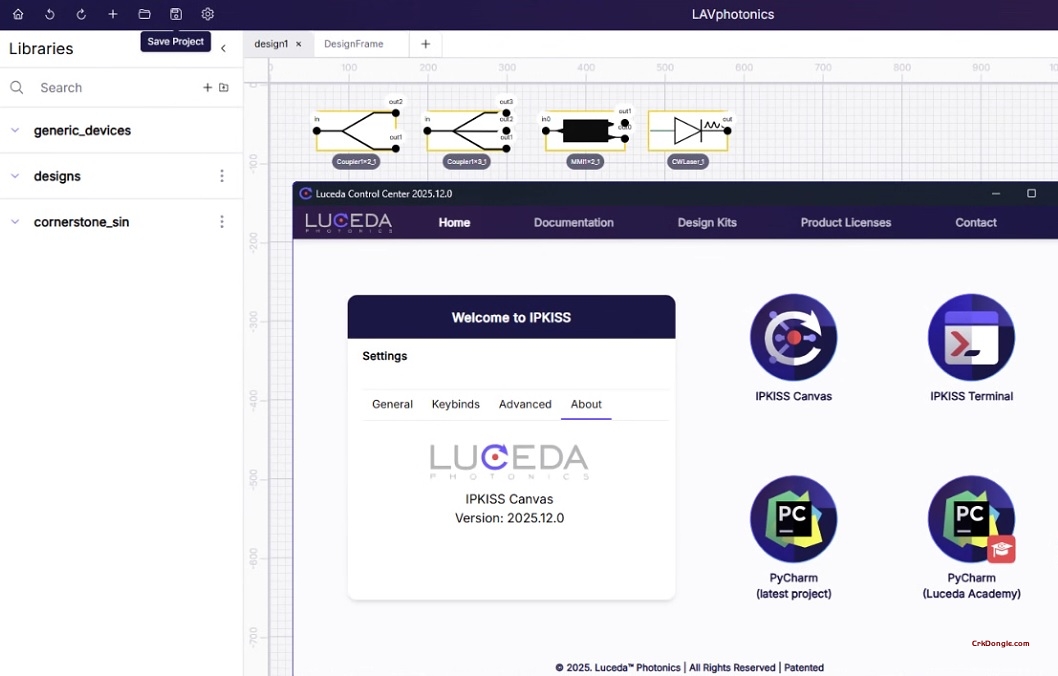Collapse the generic_devices library section
Image resolution: width=1058 pixels, height=676 pixels.
(x=14, y=130)
